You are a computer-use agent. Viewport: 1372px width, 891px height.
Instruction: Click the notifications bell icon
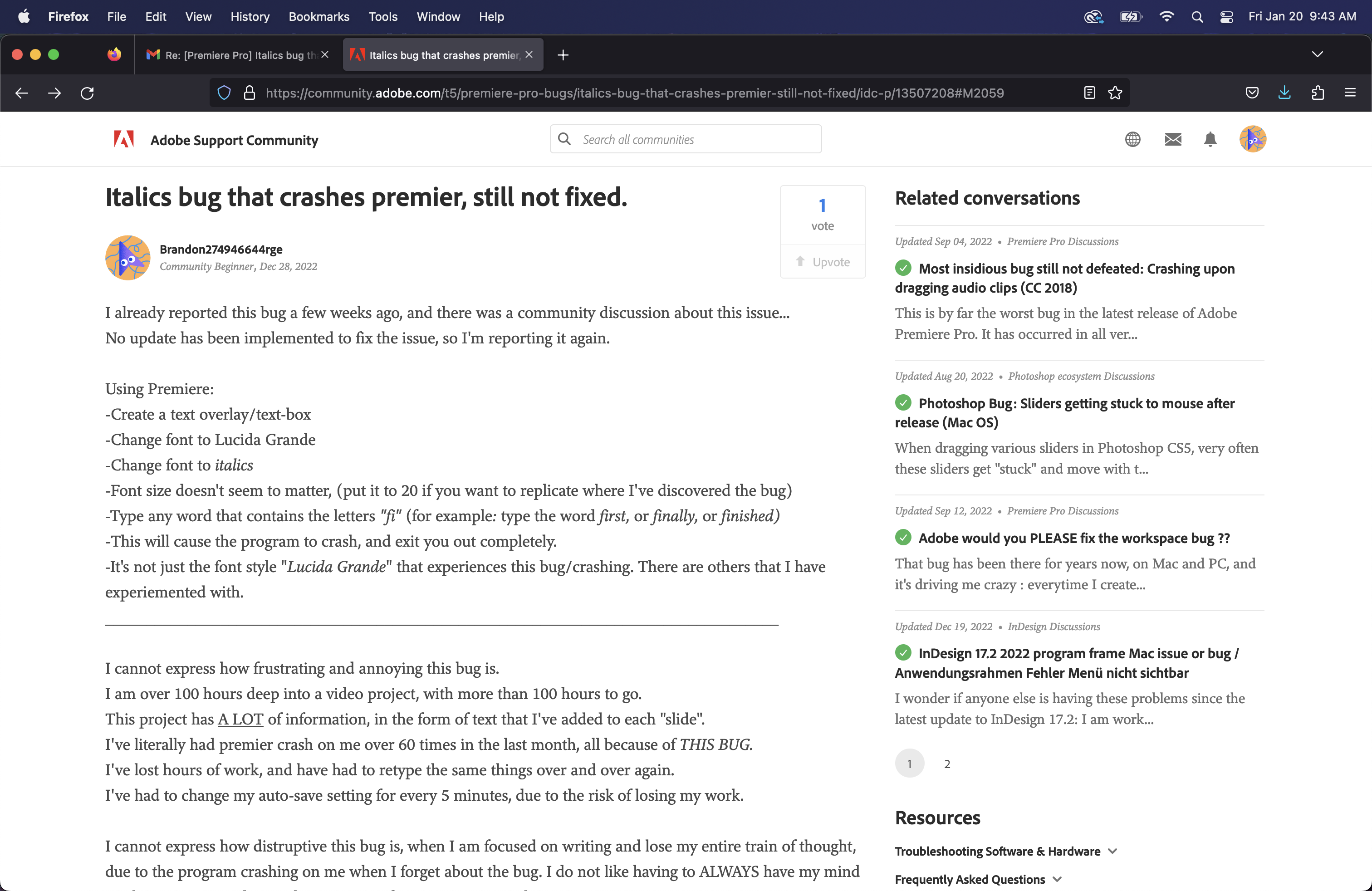click(x=1210, y=139)
